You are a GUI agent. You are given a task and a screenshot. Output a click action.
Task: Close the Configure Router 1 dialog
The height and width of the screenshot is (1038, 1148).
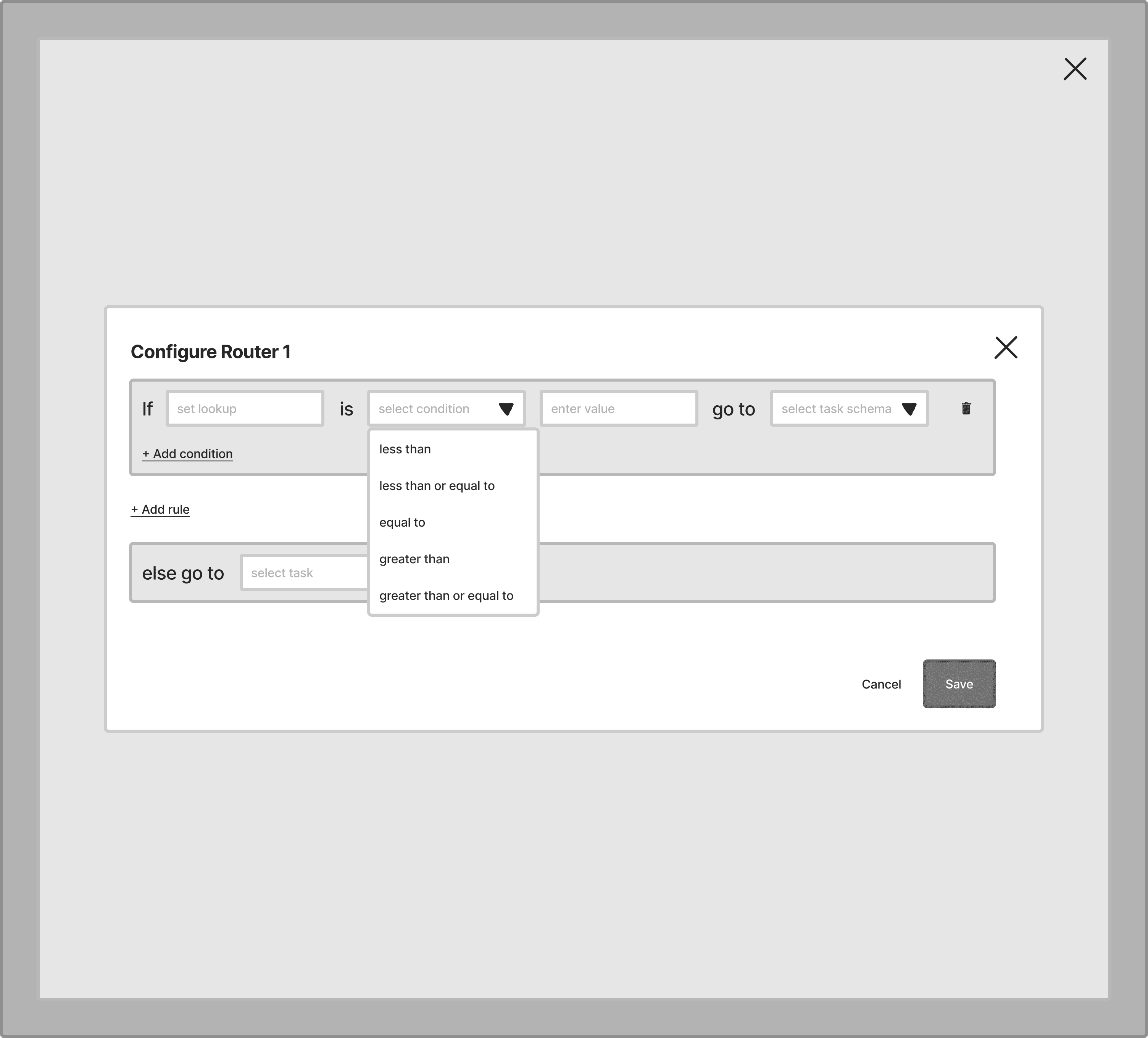coord(1006,347)
